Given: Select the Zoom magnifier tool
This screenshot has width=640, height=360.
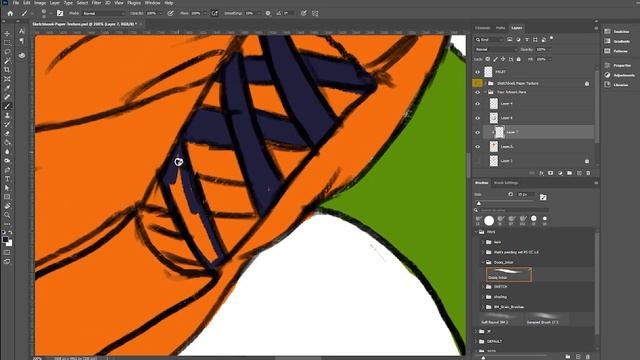Looking at the screenshot, I should (x=7, y=215).
